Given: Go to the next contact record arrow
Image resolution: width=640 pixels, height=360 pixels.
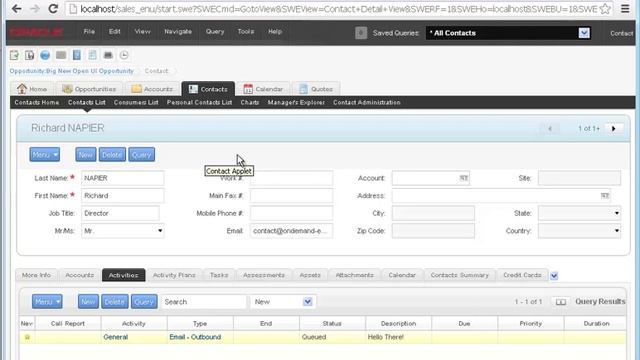Looking at the screenshot, I should pyautogui.click(x=613, y=129).
